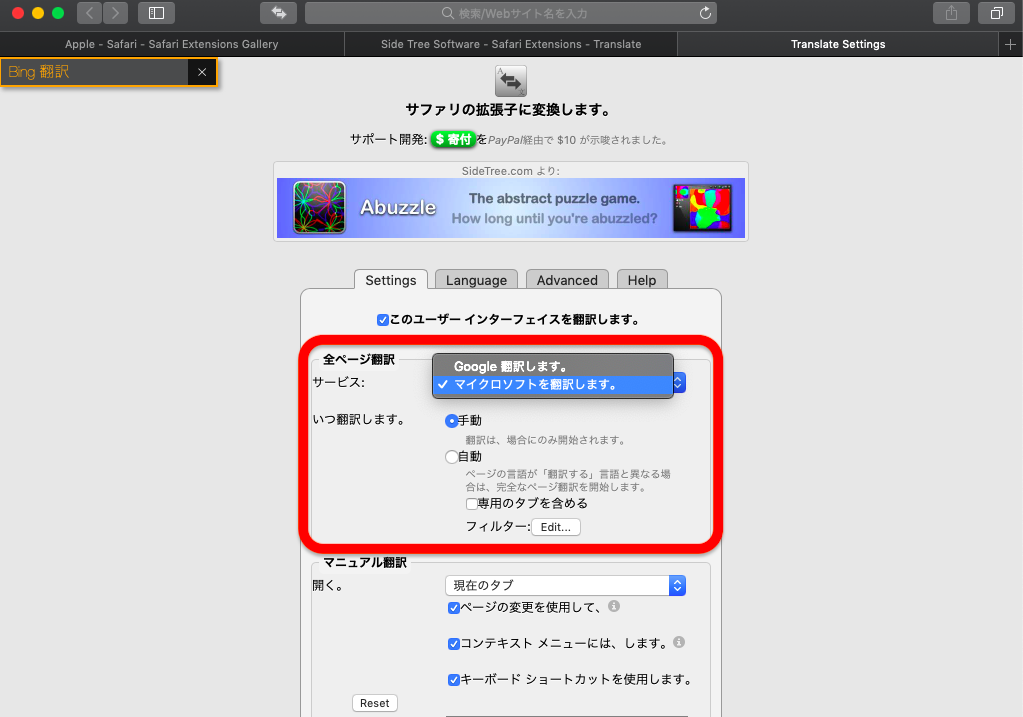Click the Bing 翻訳 label

click(x=38, y=72)
